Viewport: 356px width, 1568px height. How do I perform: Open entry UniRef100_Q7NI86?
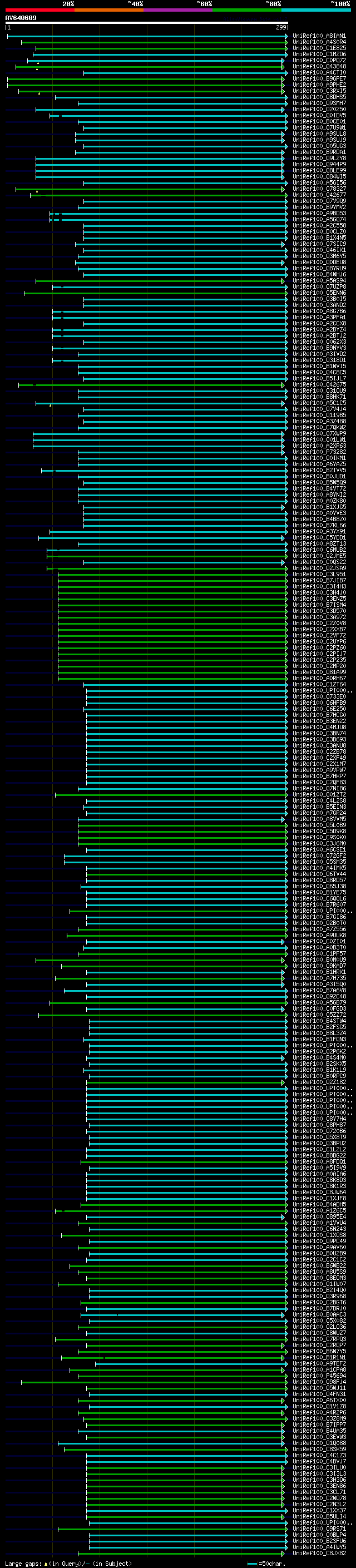319,788
